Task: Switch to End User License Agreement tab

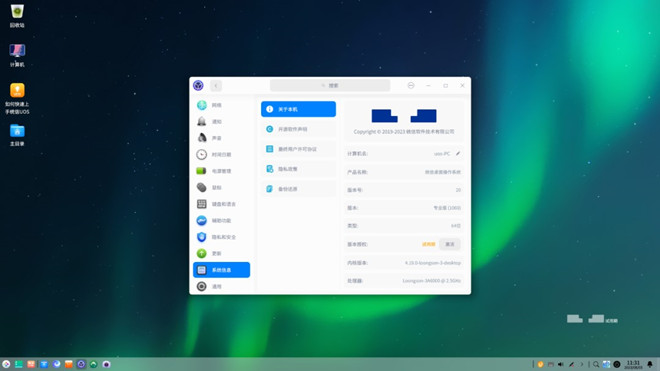Action: tap(298, 149)
